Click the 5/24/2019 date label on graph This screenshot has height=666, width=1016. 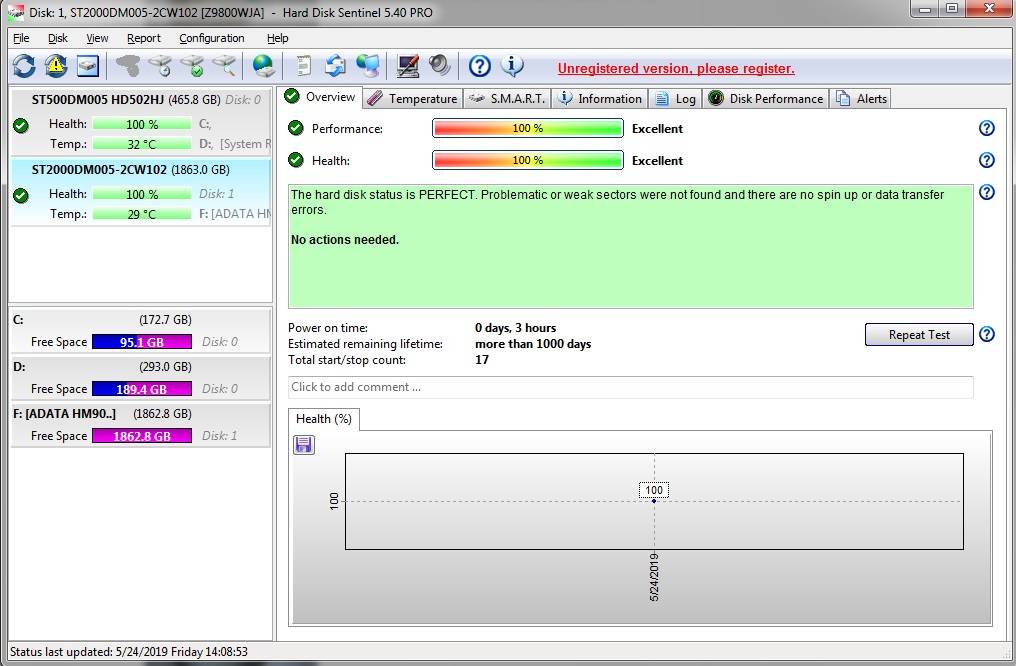(x=654, y=577)
